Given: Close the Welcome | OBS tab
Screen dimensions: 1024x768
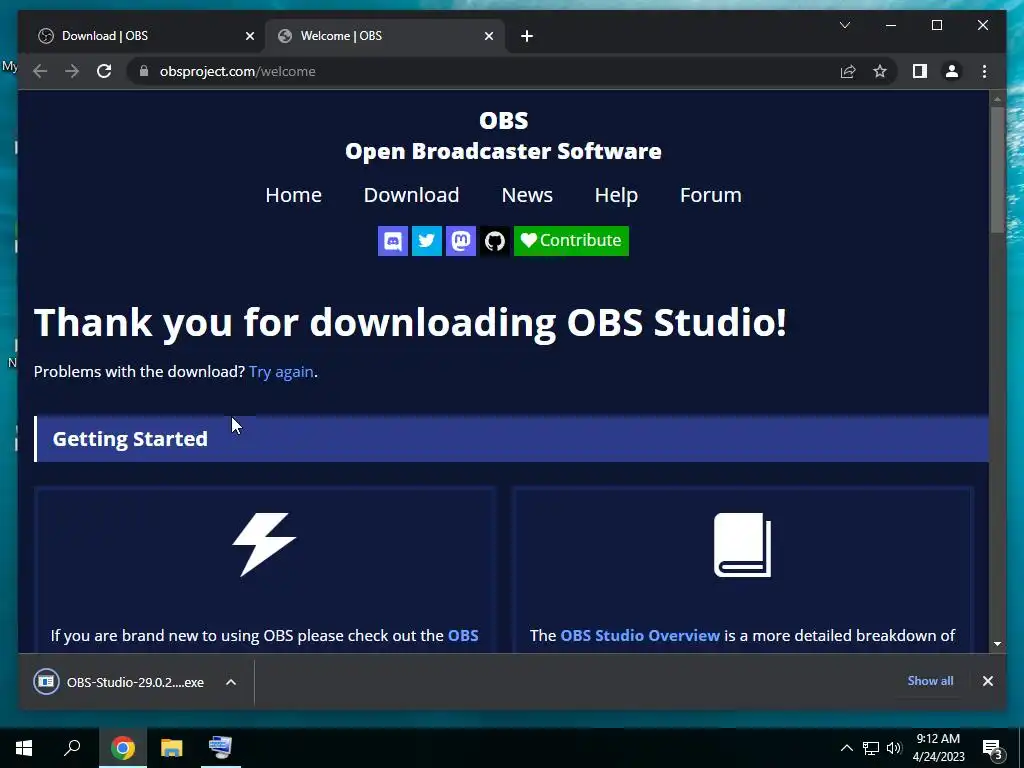Looking at the screenshot, I should 488,36.
